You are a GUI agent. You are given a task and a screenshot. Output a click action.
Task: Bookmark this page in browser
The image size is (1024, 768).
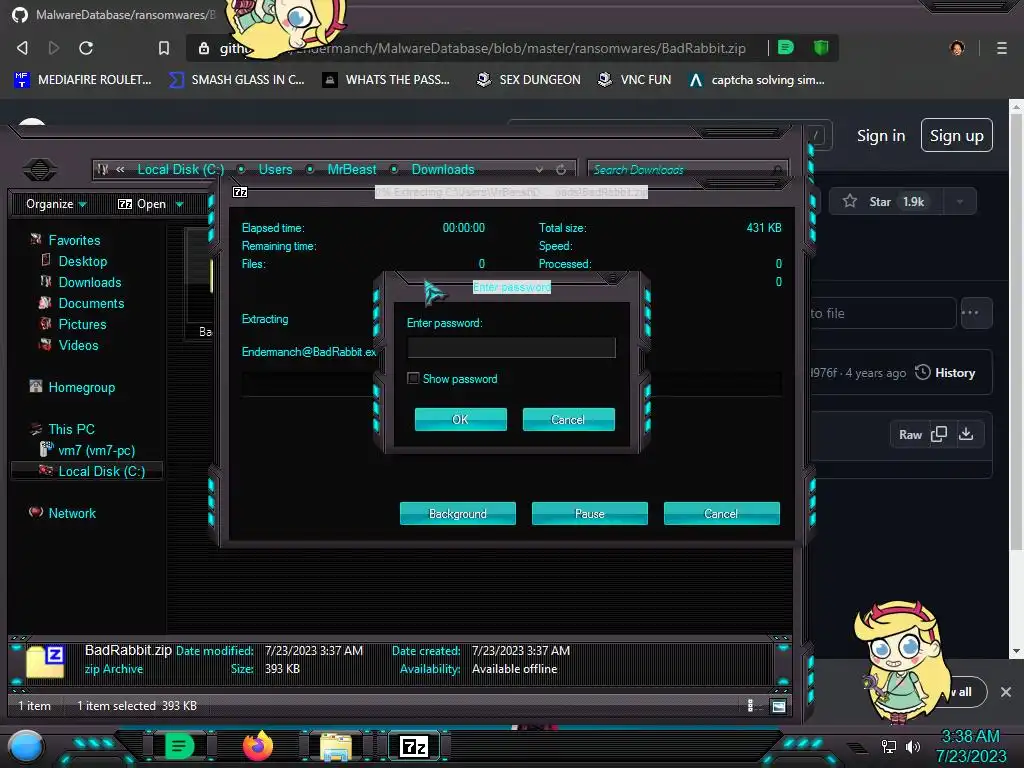point(164,48)
